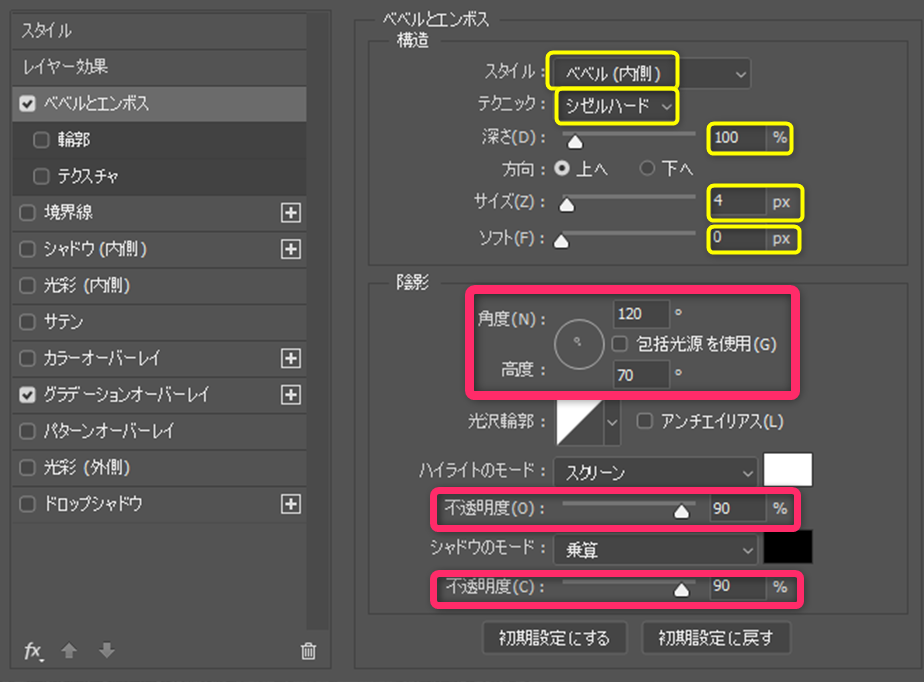Select 上へ direction radio button

[562, 169]
